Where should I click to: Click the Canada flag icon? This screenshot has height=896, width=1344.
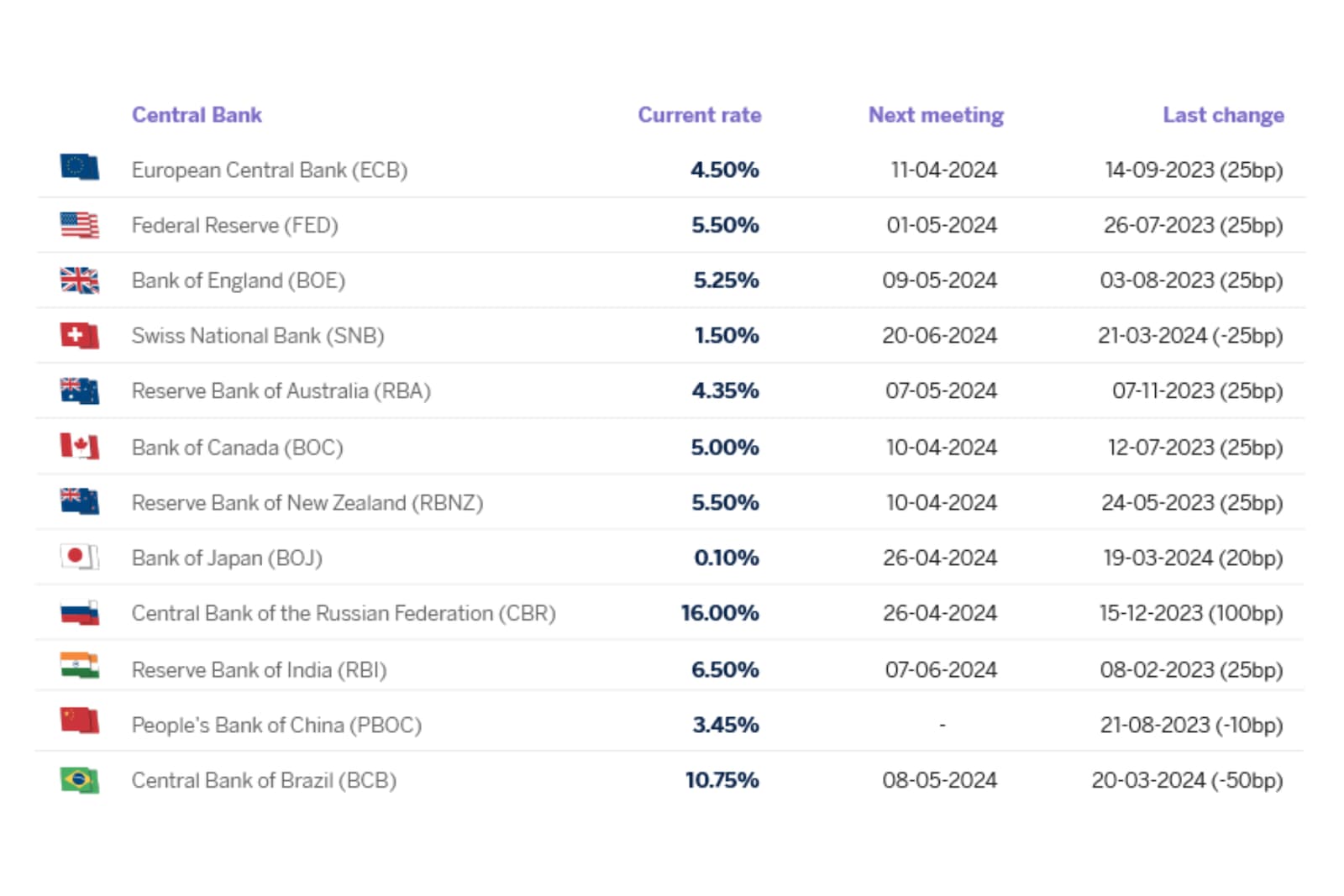tap(80, 446)
